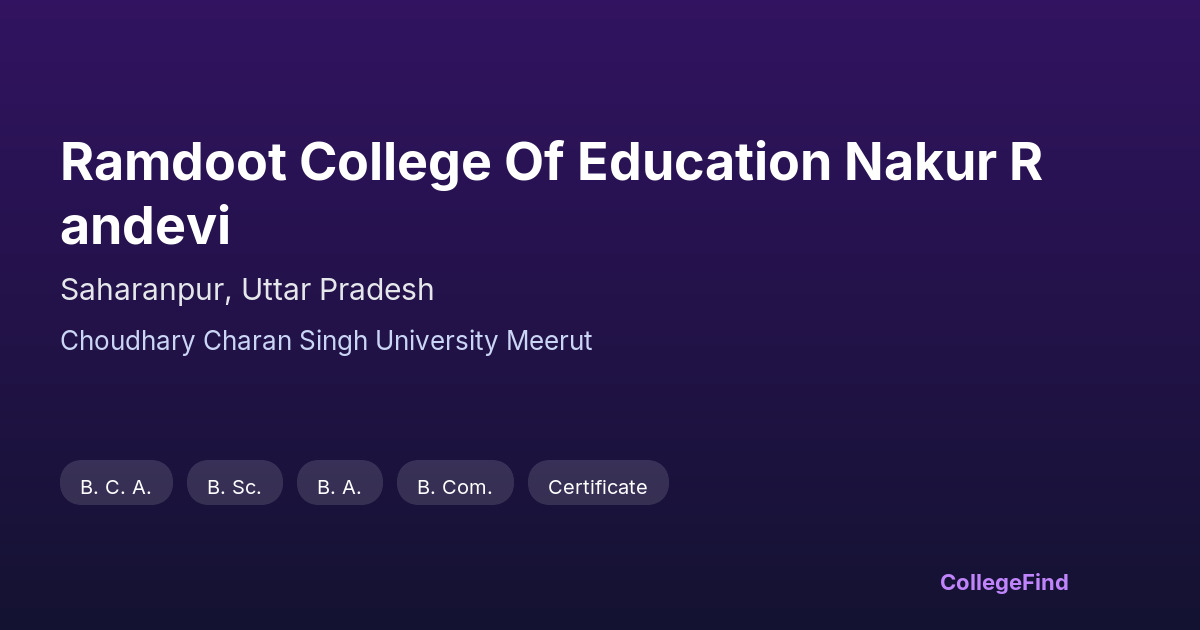
Task: Click the word "University" in the affiliation line
Action: pos(436,341)
